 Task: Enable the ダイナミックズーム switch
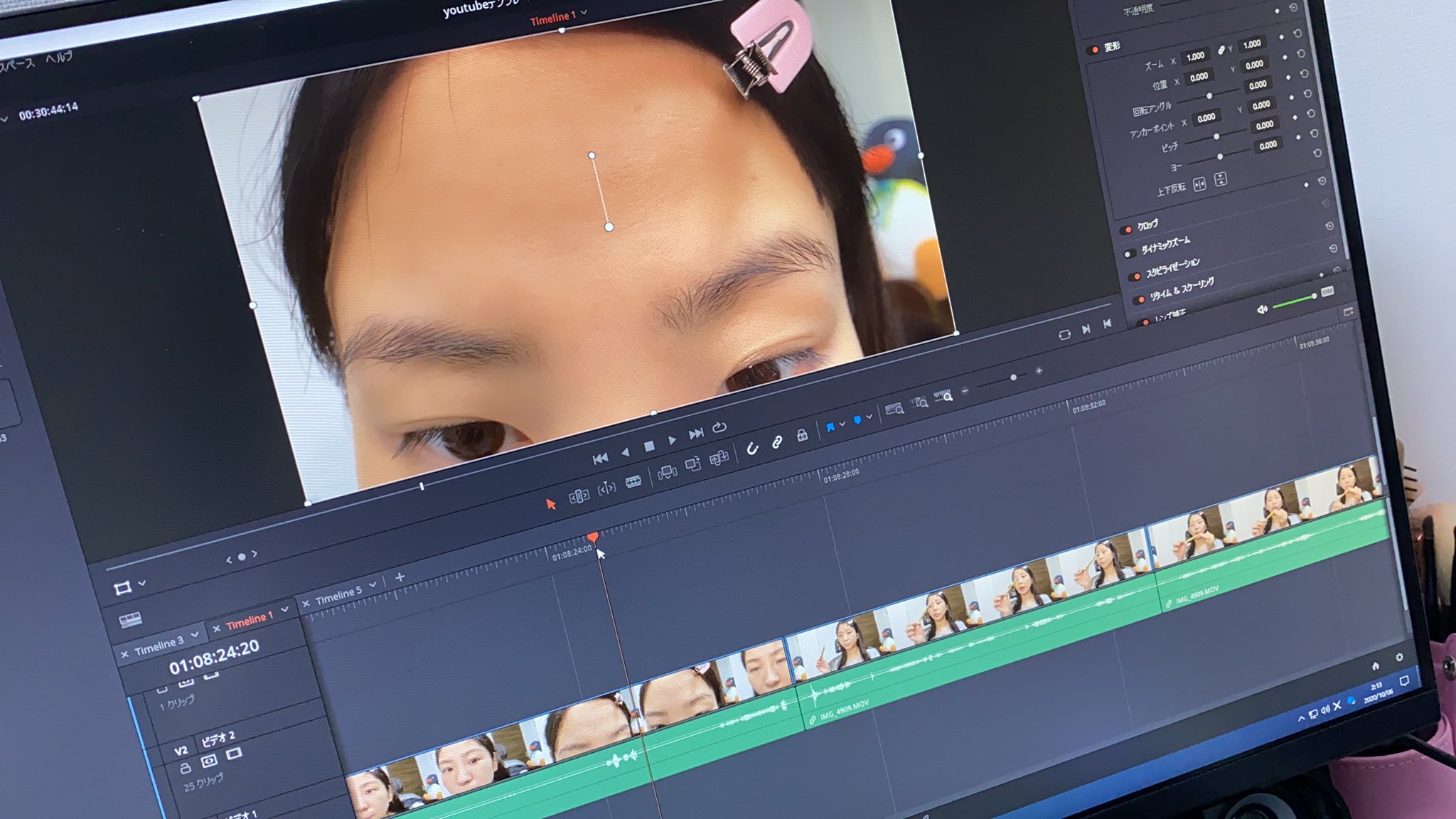coord(1129,254)
